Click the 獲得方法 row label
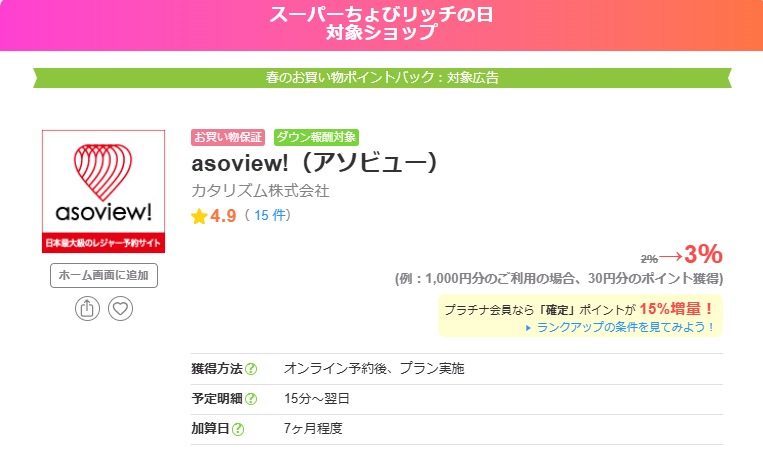Viewport: 763px width, 467px height. [x=216, y=369]
